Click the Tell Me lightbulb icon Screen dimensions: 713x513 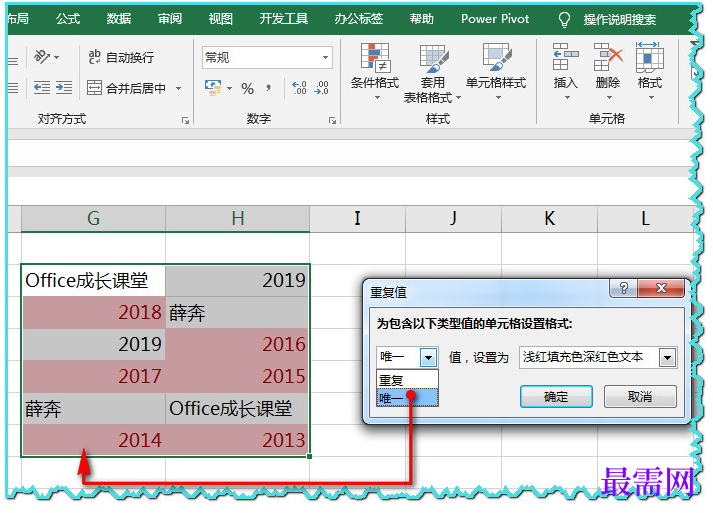point(564,20)
